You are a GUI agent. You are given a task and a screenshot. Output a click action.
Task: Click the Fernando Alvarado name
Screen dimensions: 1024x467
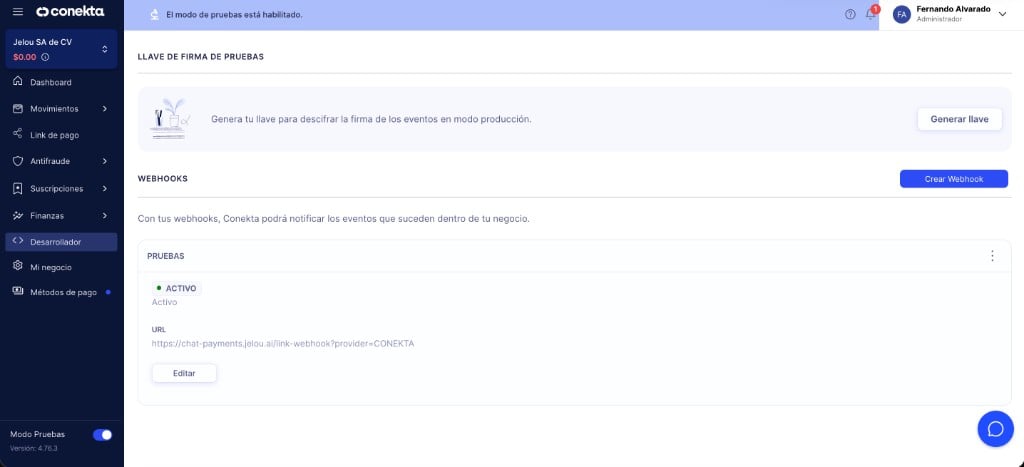[953, 9]
